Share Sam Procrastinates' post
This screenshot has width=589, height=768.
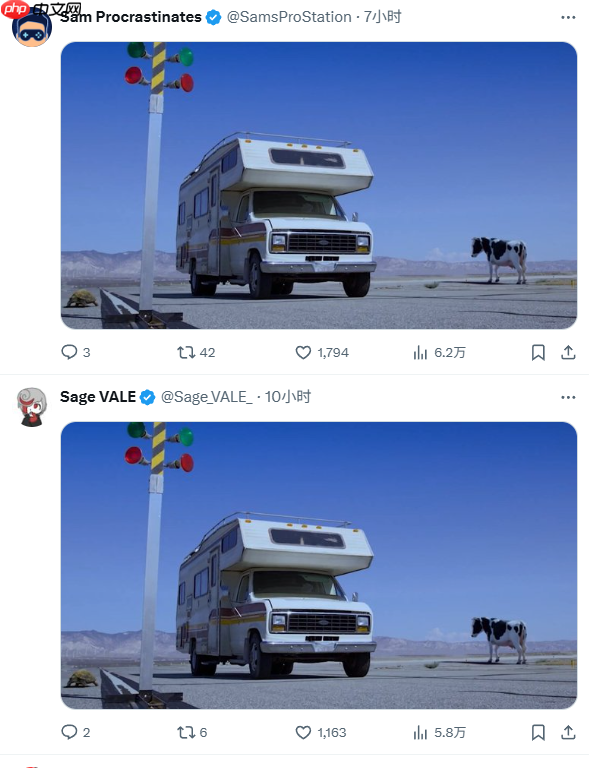click(568, 352)
